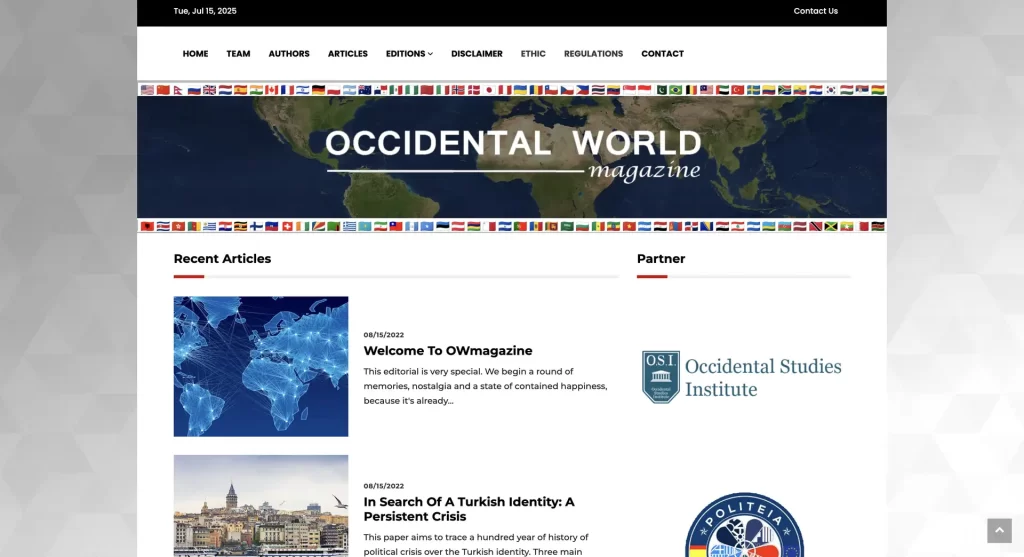Click the blue world map article thumbnail
The height and width of the screenshot is (557, 1024).
point(261,366)
